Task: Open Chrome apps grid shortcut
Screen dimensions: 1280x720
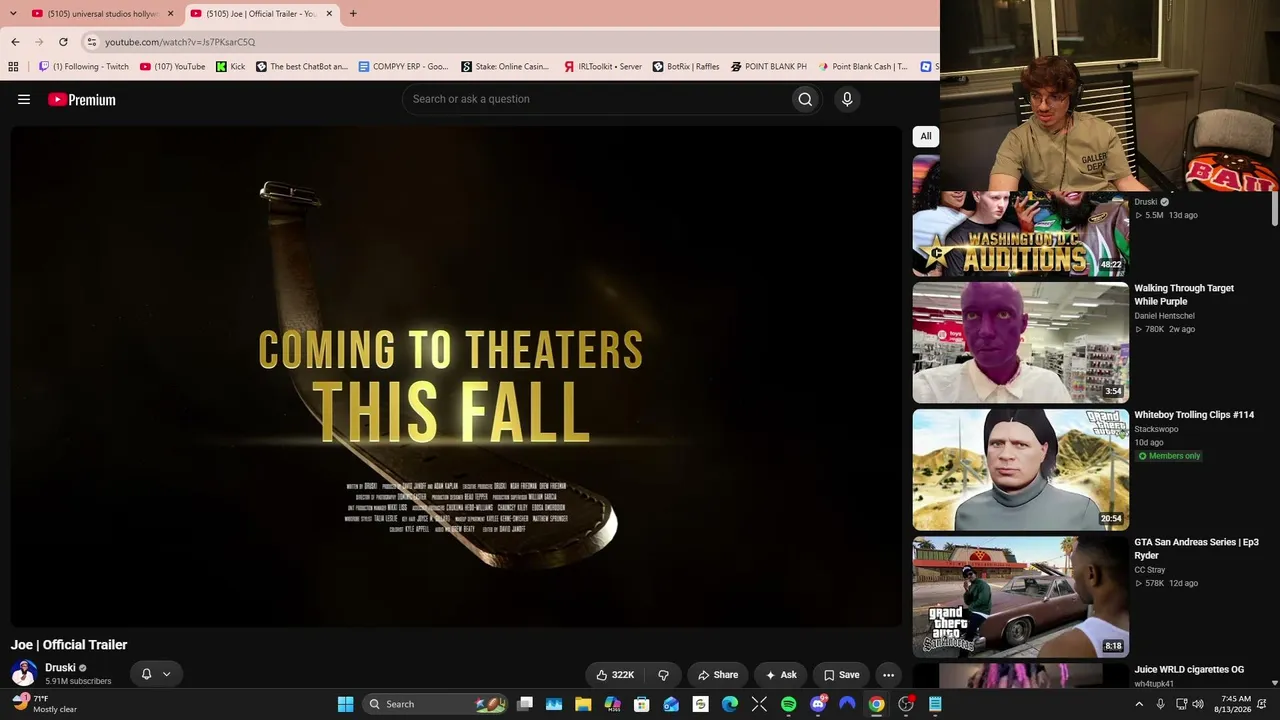Action: click(13, 67)
